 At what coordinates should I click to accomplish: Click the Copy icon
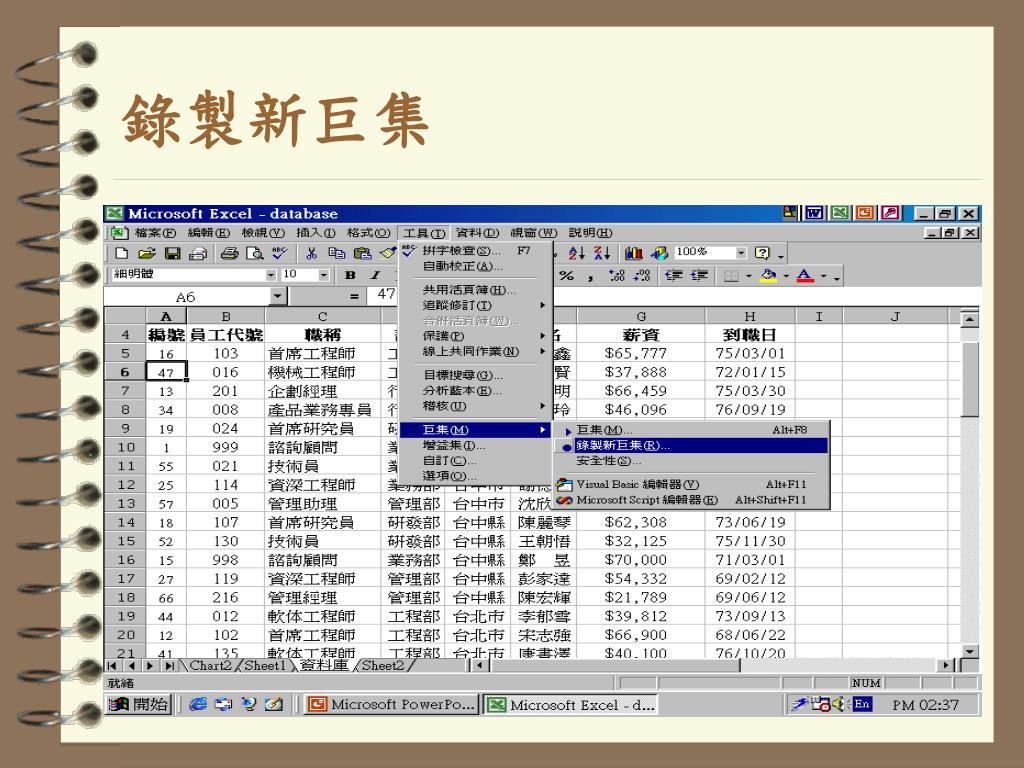pos(336,253)
